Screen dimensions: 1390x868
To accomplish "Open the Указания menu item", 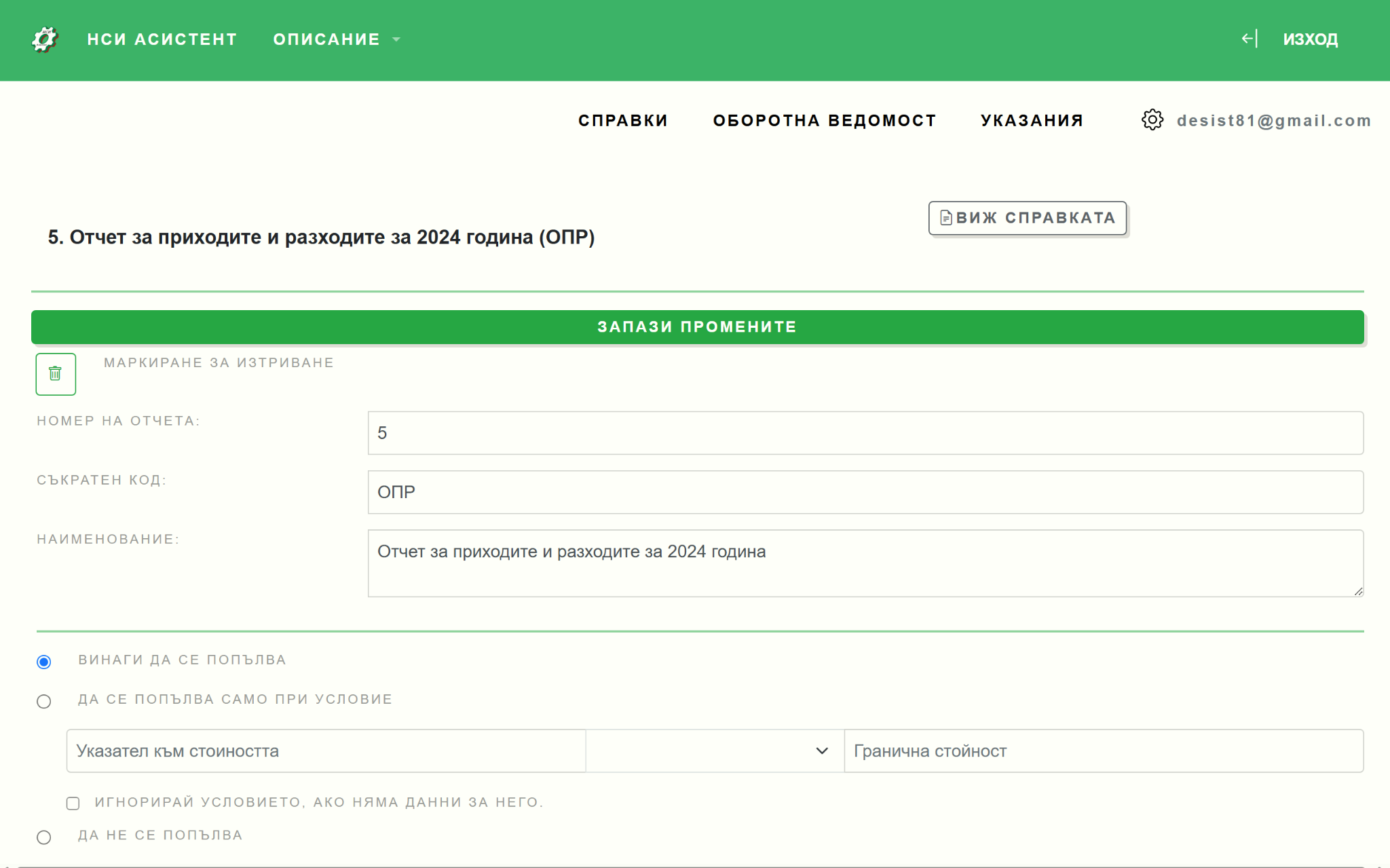I will 1032,121.
